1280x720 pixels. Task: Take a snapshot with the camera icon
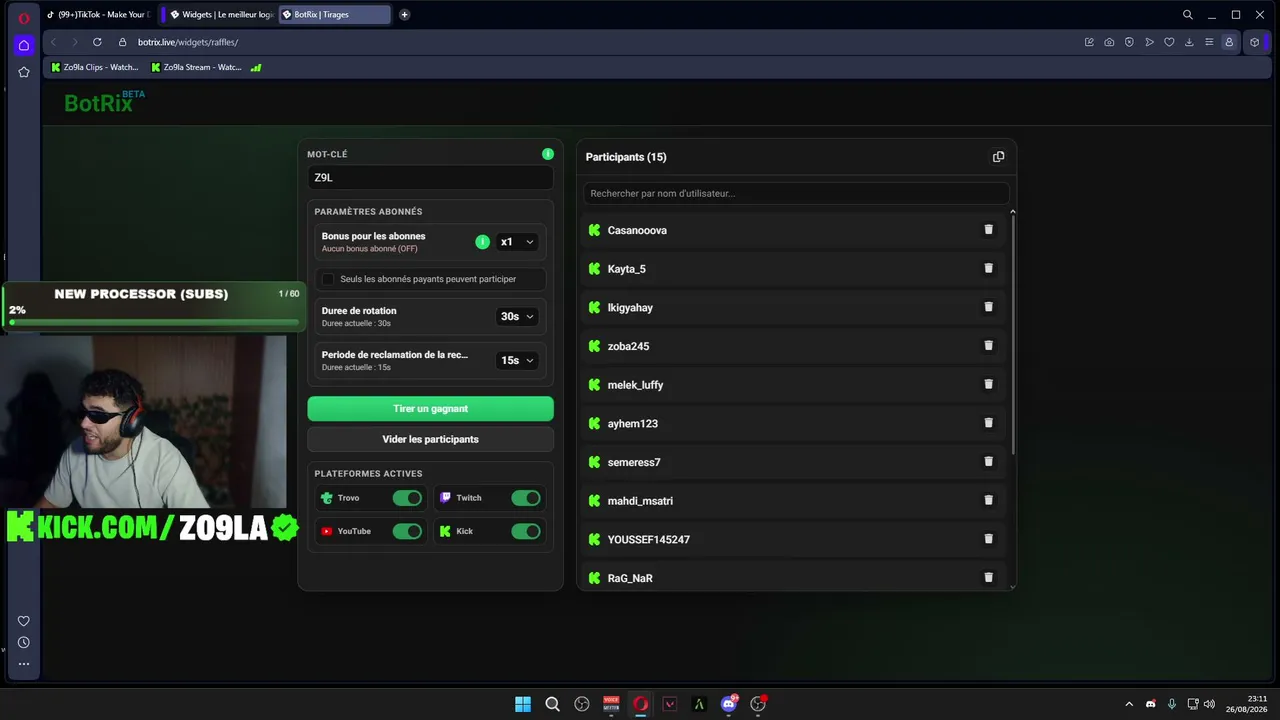click(x=1109, y=42)
